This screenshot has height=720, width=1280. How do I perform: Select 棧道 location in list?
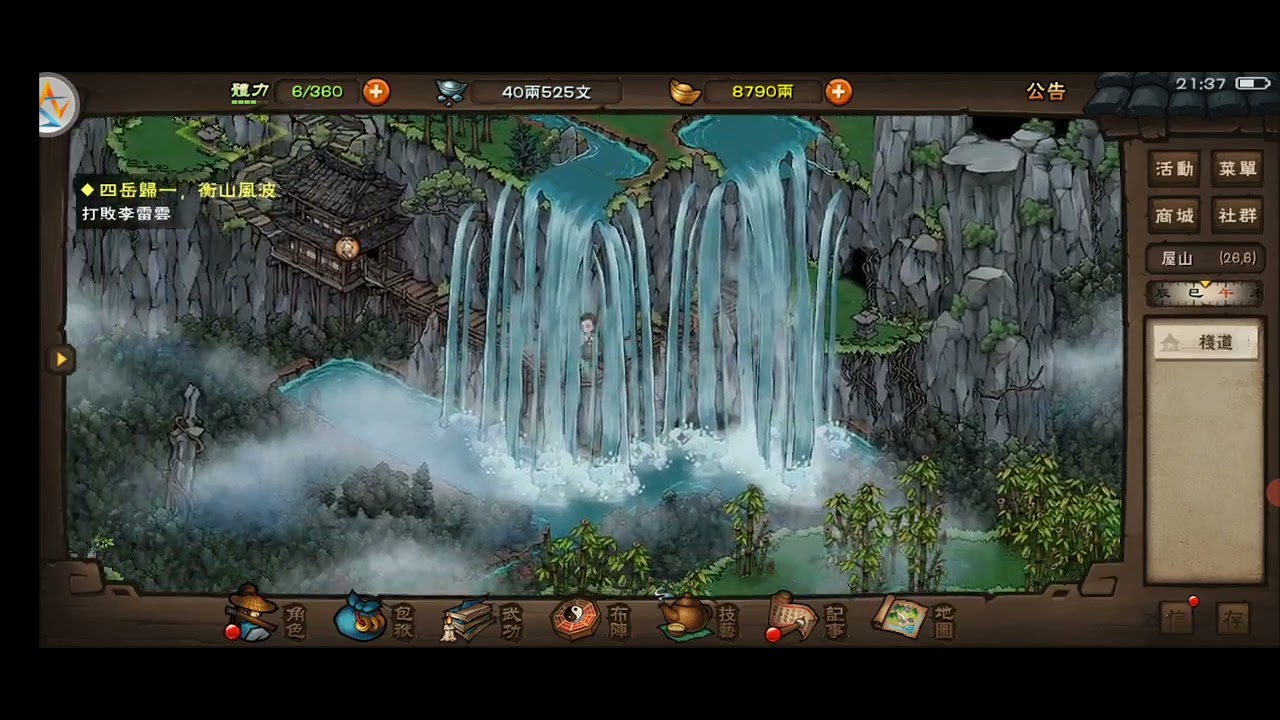pos(1205,342)
